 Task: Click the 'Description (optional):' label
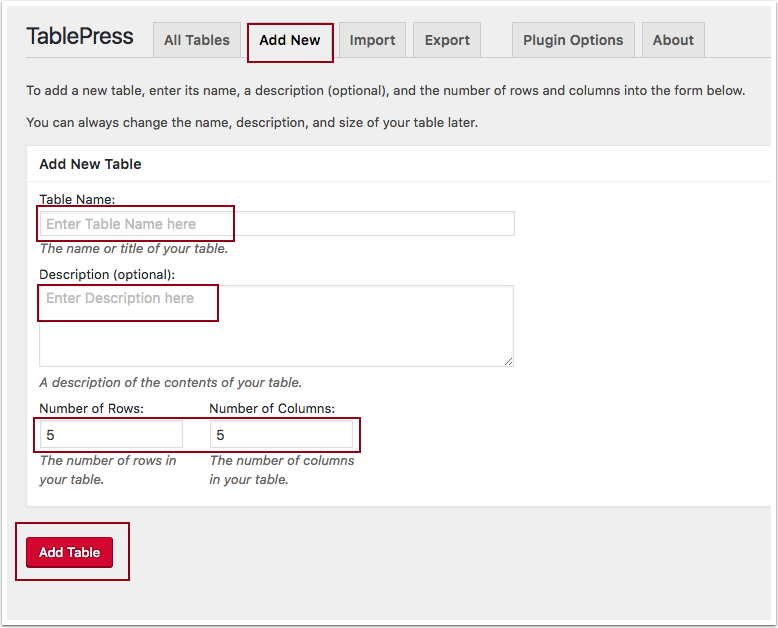point(107,274)
